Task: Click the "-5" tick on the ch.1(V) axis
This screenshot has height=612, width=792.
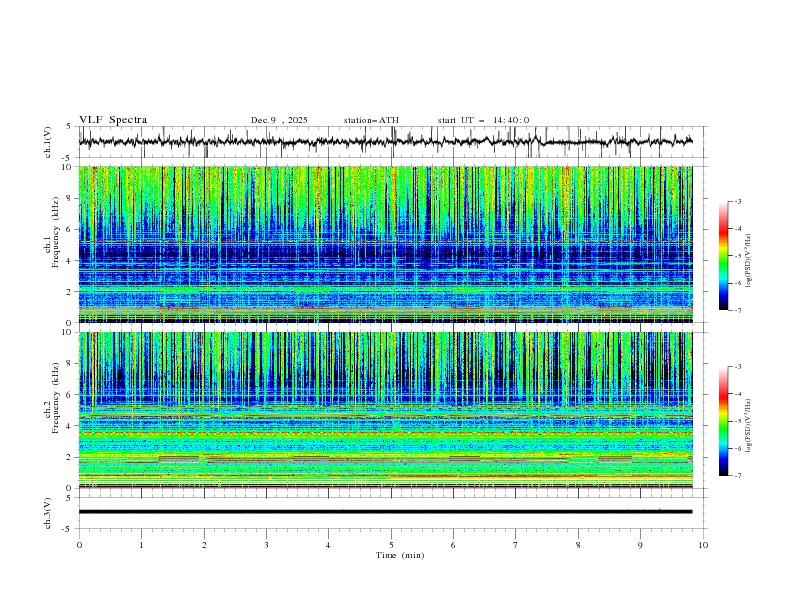Action: (x=67, y=158)
